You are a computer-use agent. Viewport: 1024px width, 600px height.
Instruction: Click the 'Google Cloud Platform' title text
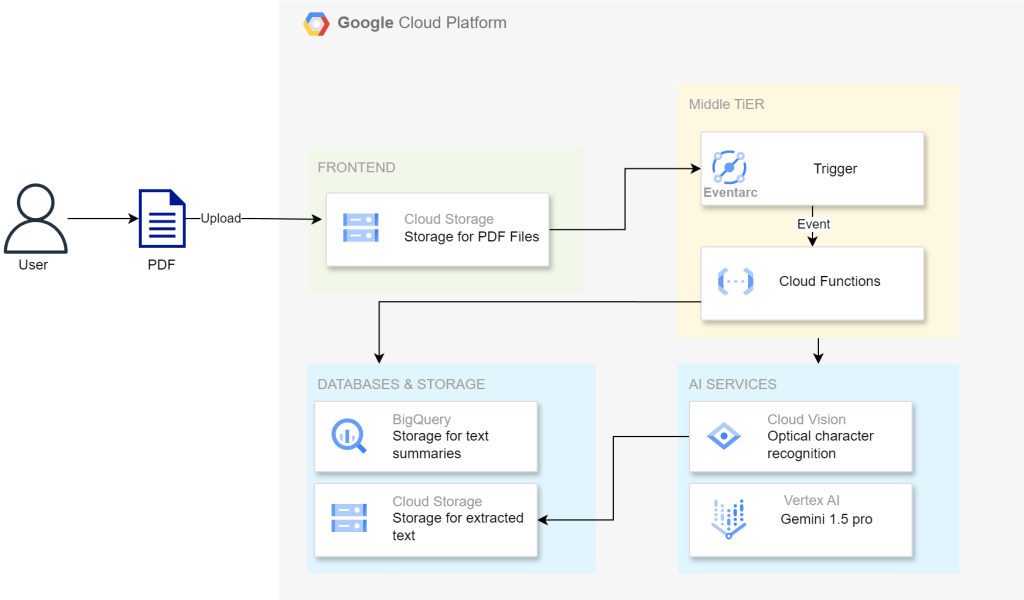(x=422, y=23)
